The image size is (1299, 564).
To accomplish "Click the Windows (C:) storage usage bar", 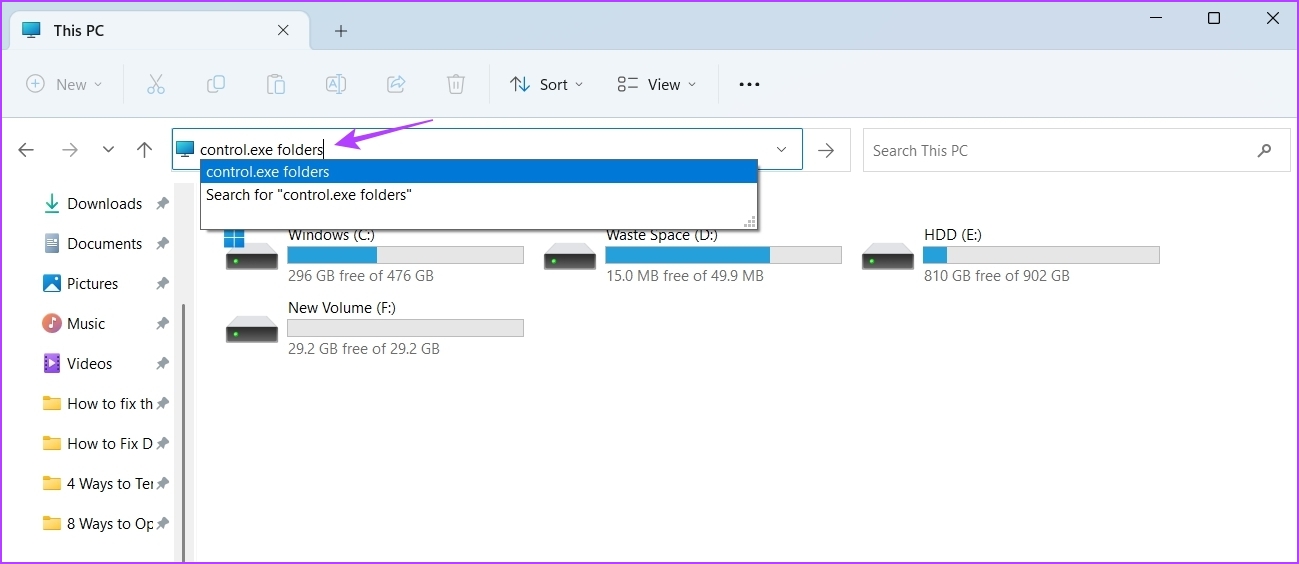I will point(405,255).
